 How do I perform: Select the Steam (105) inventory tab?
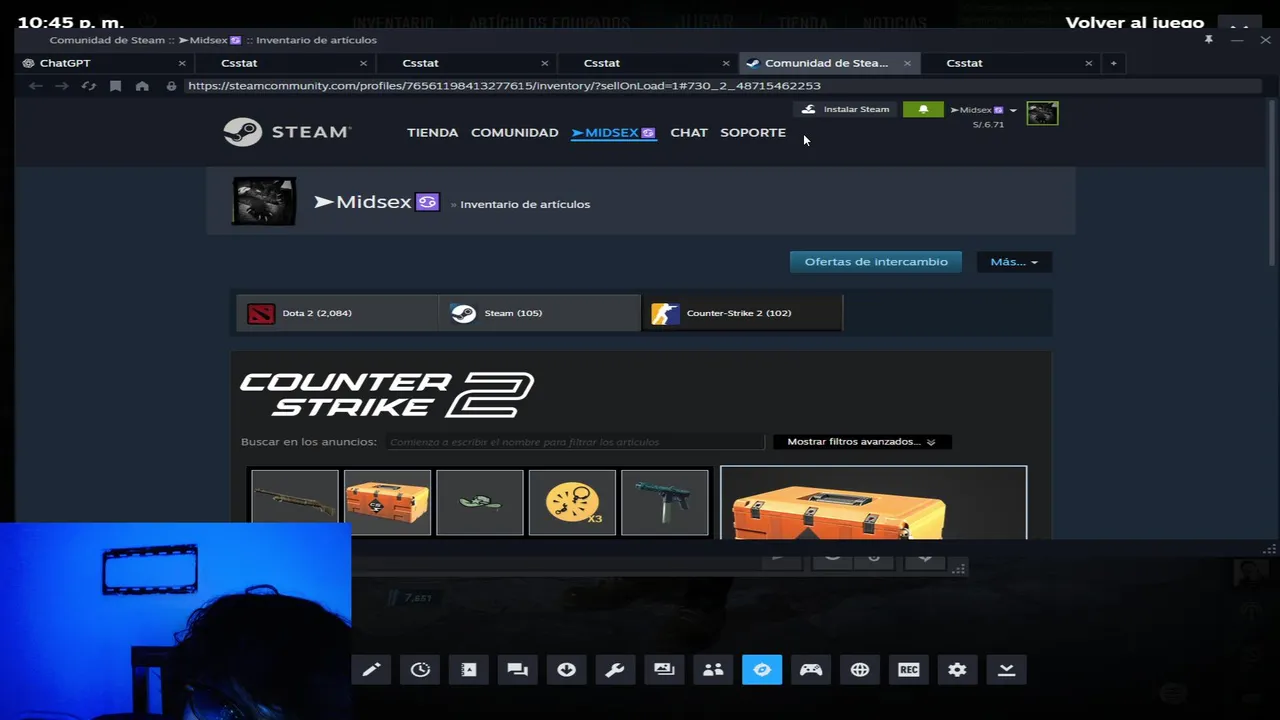point(540,313)
